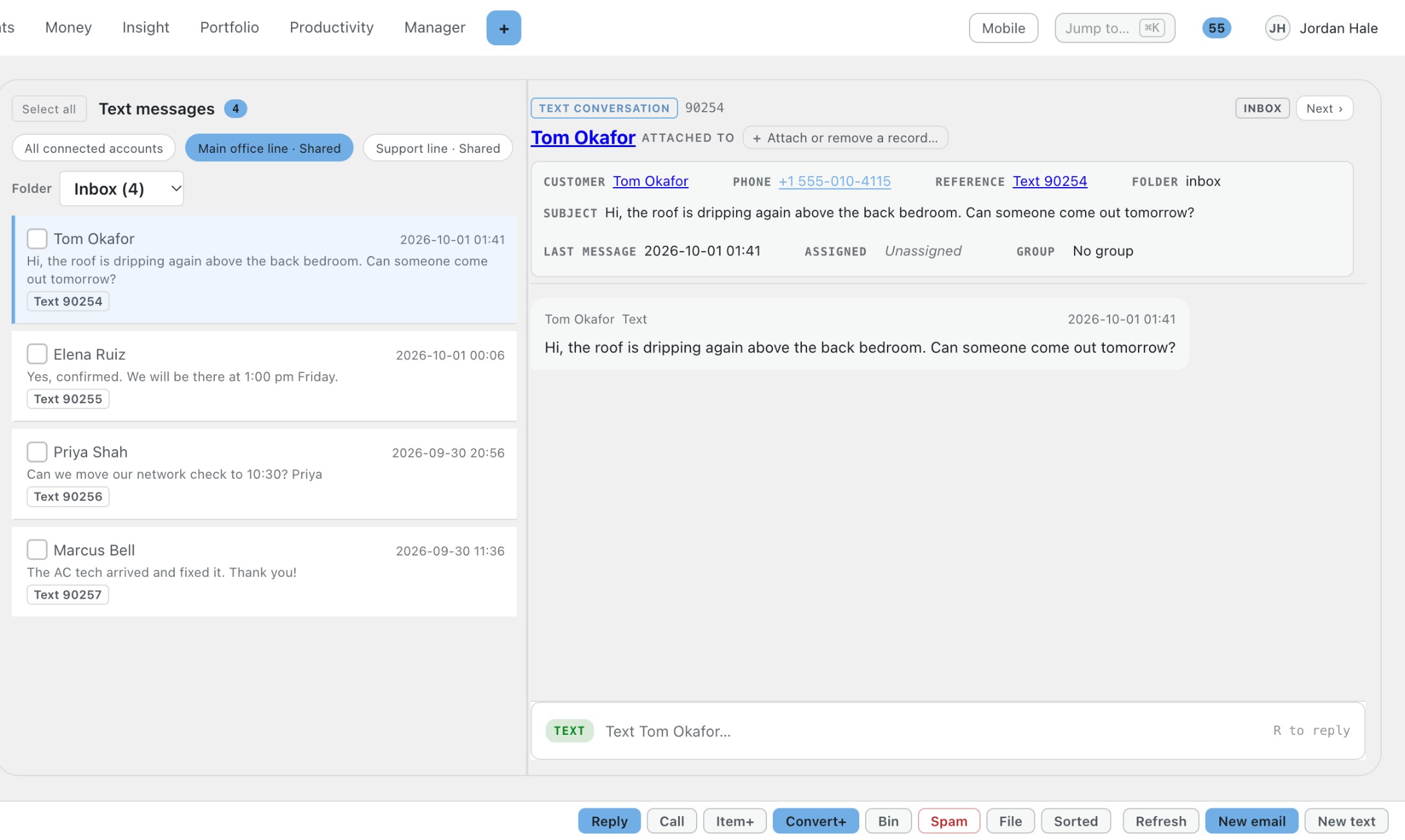Click the Item+ button
Viewport: 1405px width, 840px height.
click(x=735, y=821)
